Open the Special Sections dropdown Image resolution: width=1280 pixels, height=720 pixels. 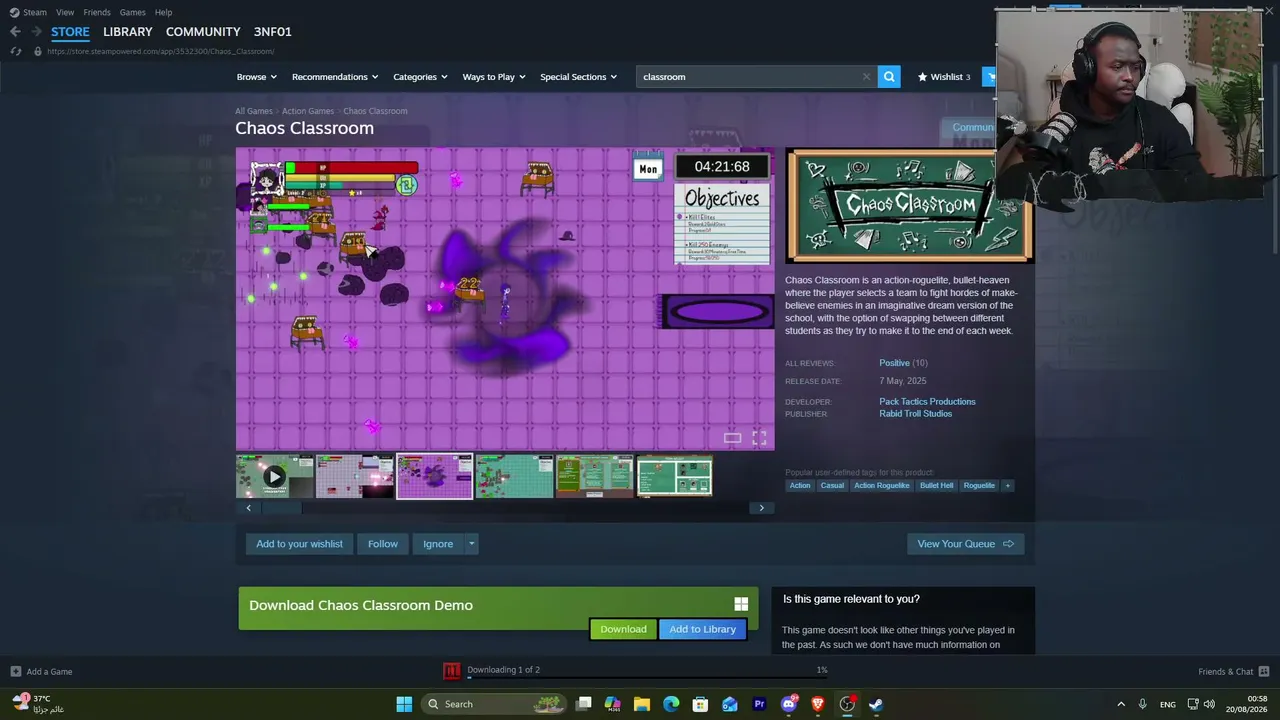(579, 77)
